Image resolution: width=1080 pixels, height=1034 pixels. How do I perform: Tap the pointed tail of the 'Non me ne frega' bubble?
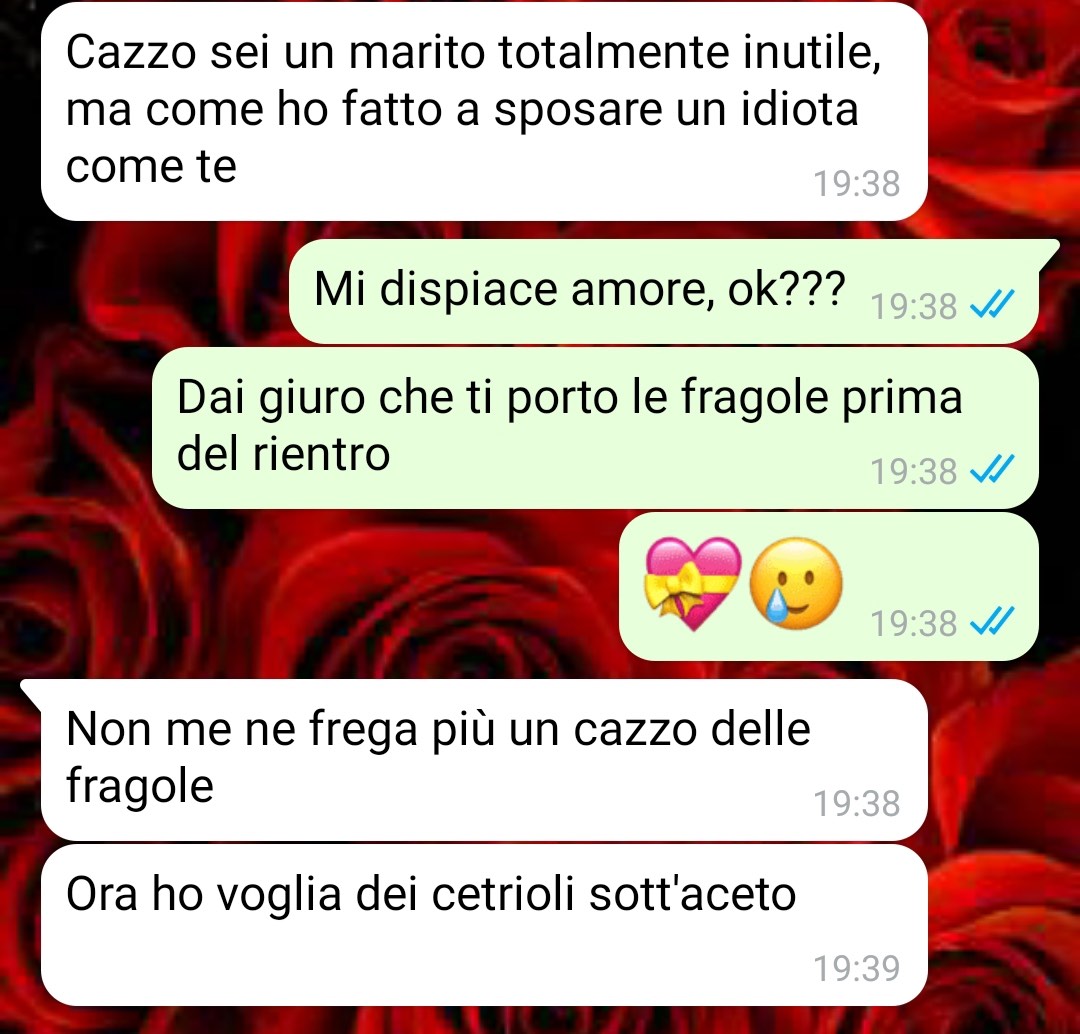tap(33, 693)
